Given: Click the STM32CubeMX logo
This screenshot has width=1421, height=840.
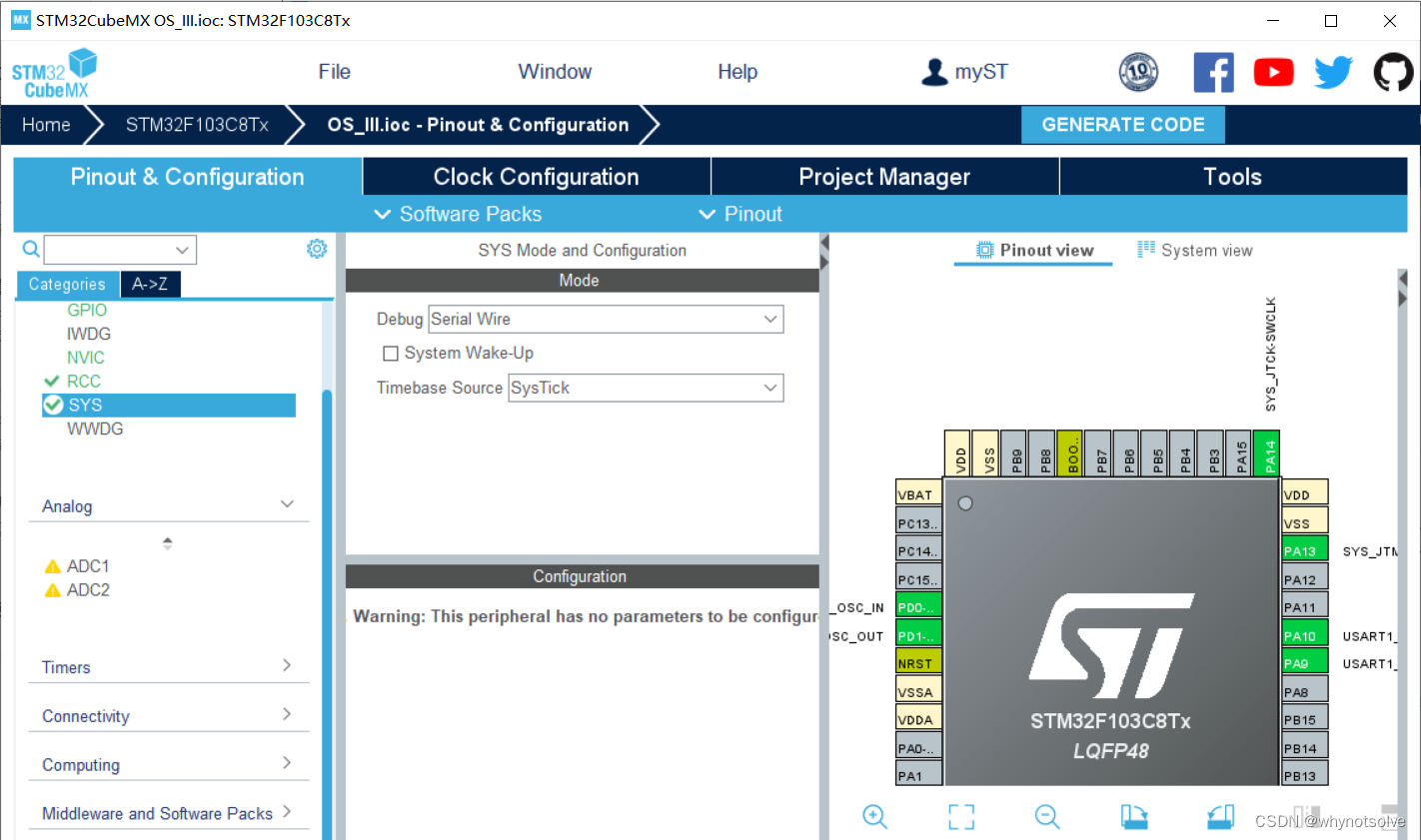Looking at the screenshot, I should click(x=54, y=74).
